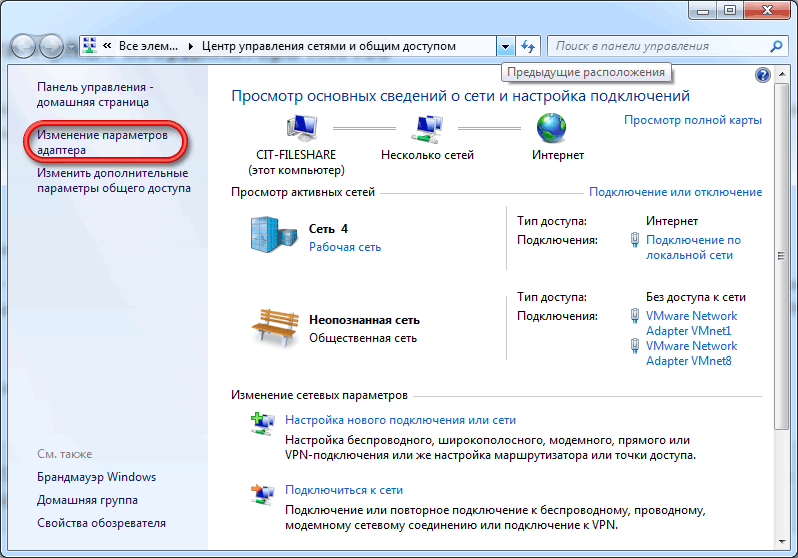This screenshot has height=558, width=798.
Task: Click the "Общественная сеть" text
Action: pyautogui.click(x=363, y=338)
